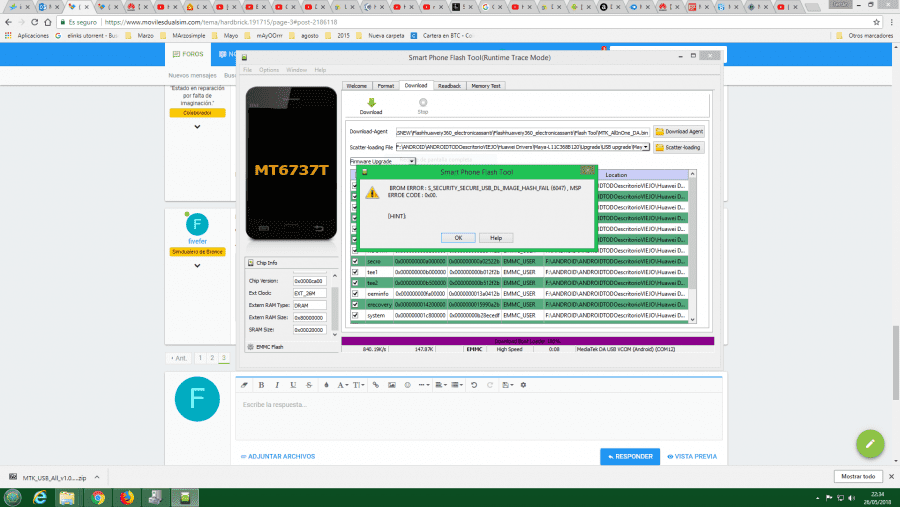
Task: Uncheck the erecovery partition checkbox
Action: coord(355,304)
